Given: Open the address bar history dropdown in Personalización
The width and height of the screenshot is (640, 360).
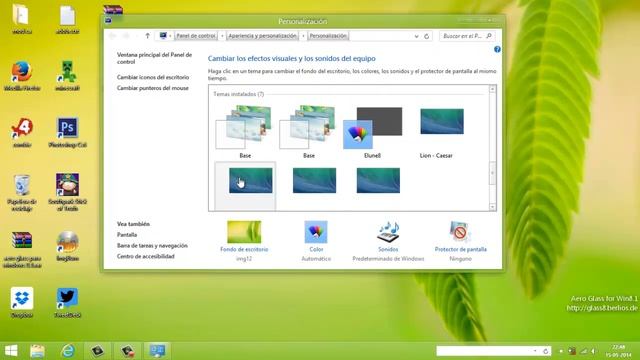Looking at the screenshot, I should point(416,36).
